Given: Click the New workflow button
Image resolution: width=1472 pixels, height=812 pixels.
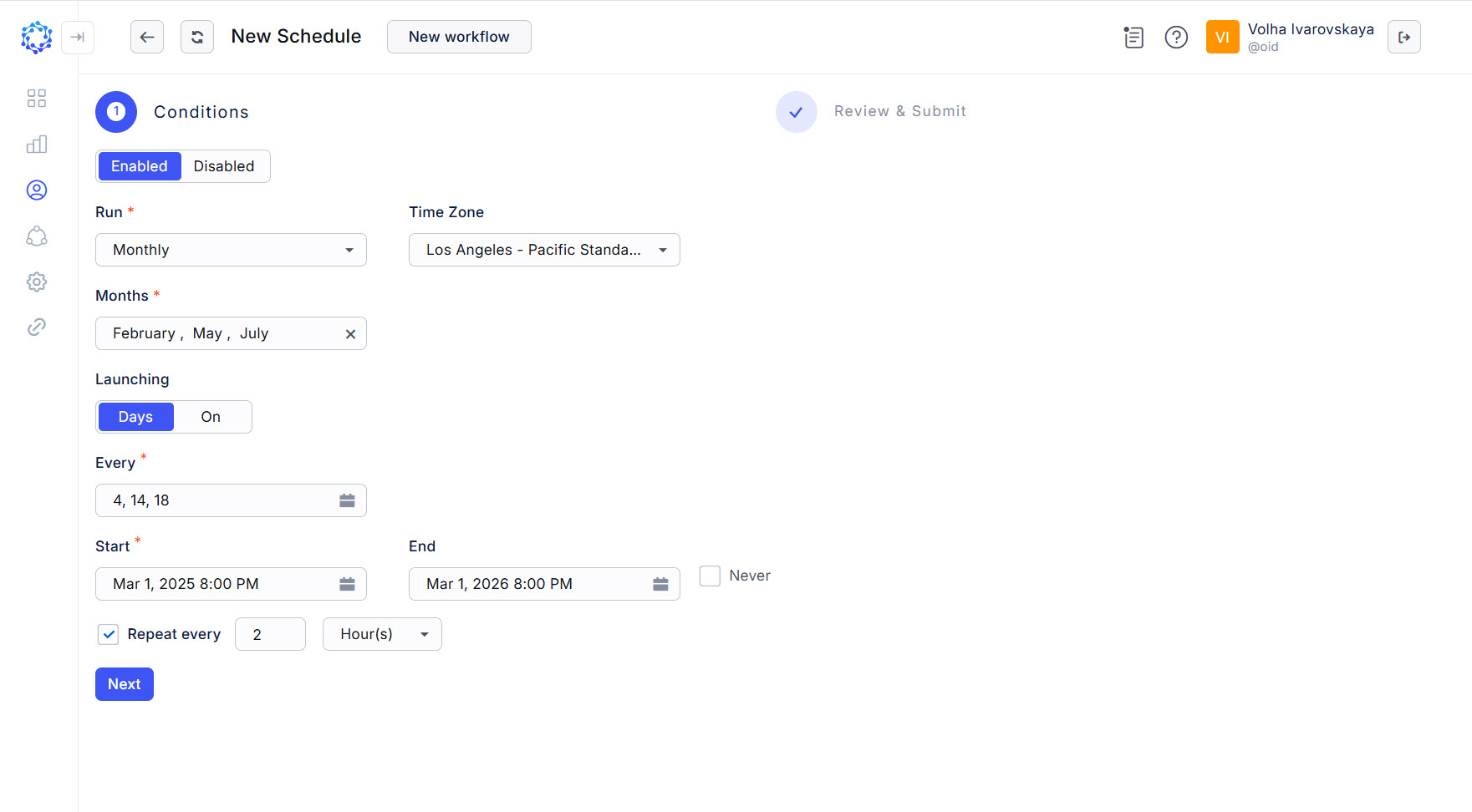Looking at the screenshot, I should (459, 37).
